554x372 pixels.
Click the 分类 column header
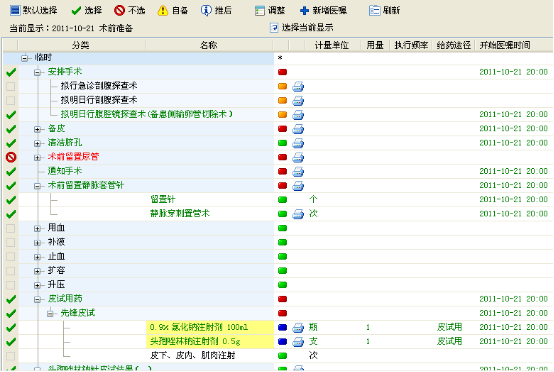pyautogui.click(x=81, y=45)
